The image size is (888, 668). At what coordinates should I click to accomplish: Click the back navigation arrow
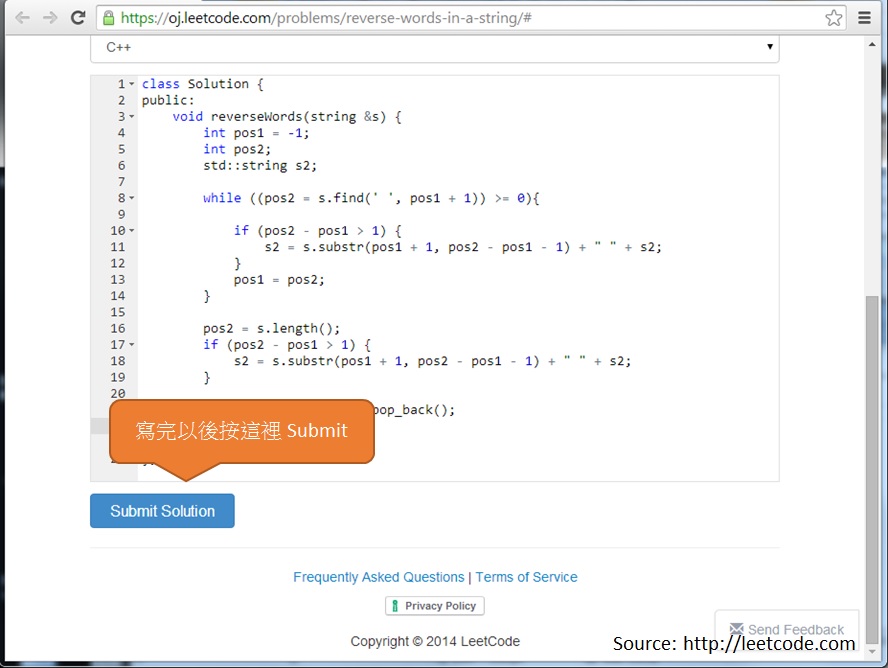tap(22, 17)
